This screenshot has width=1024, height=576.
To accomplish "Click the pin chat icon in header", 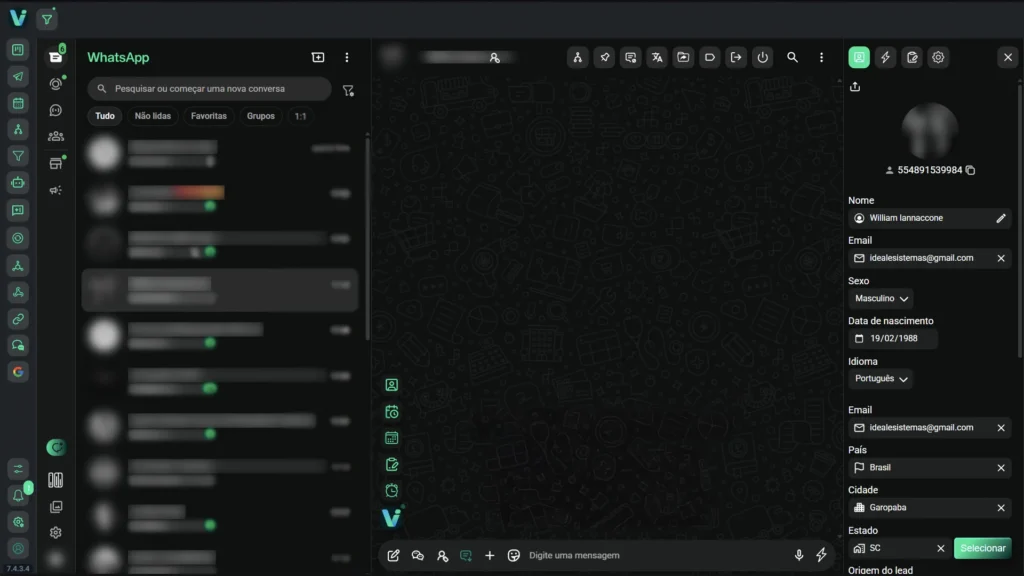I will point(604,58).
